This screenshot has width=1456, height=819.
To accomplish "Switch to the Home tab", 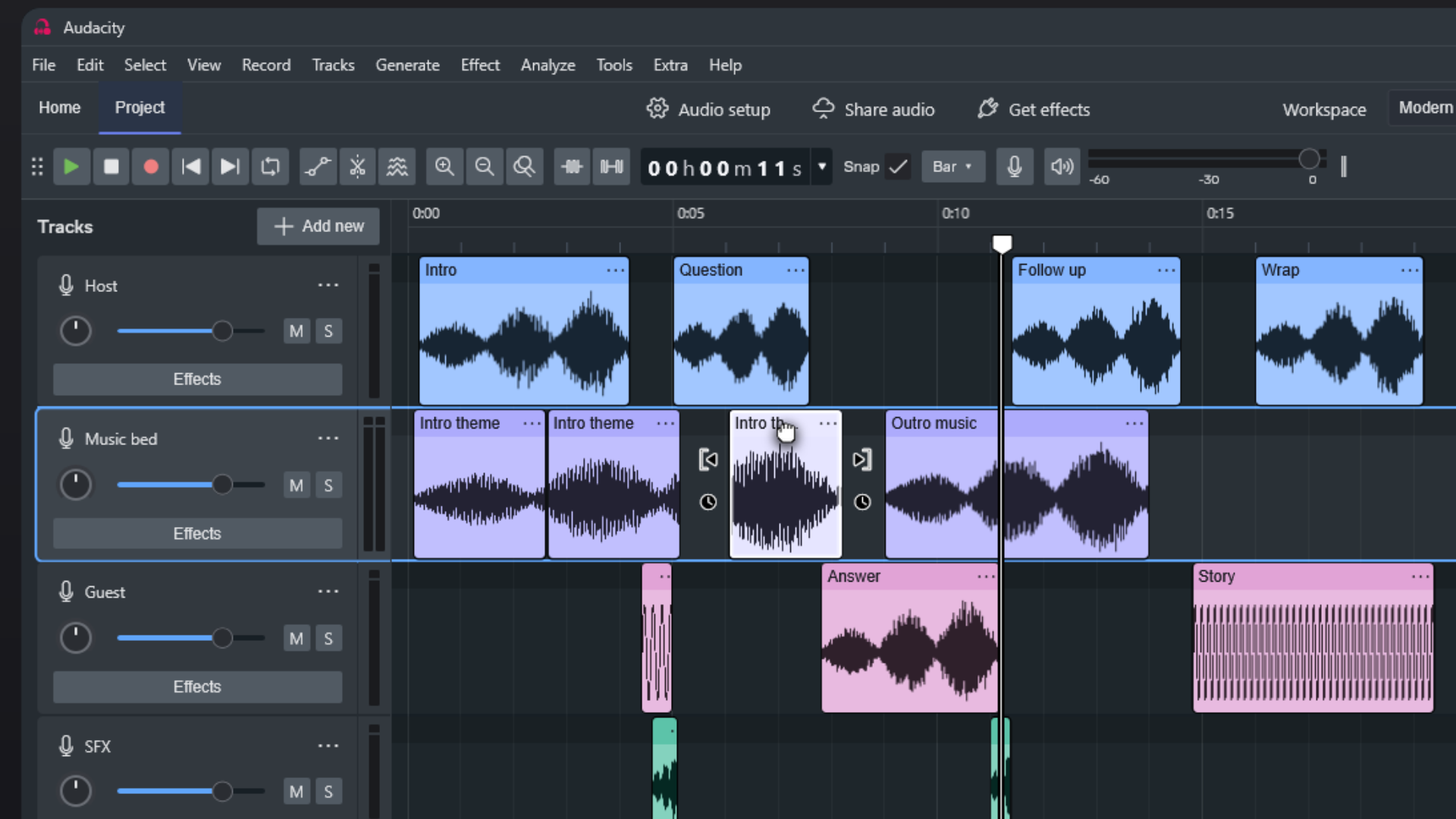I will click(59, 108).
